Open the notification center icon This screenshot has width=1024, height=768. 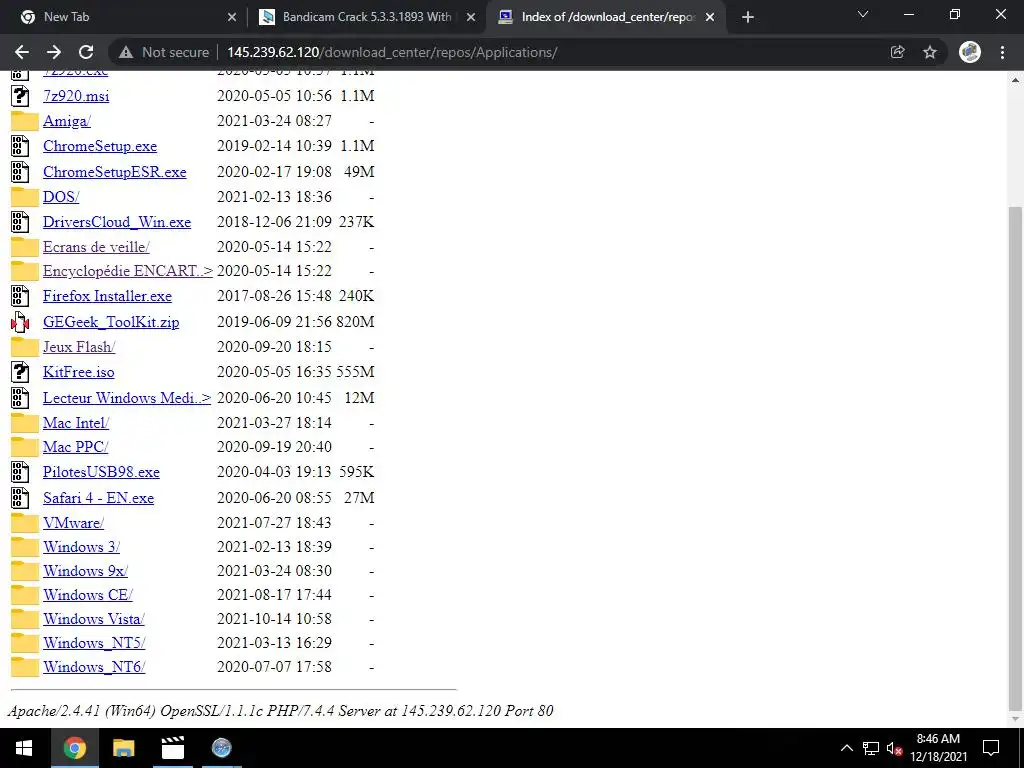click(991, 748)
